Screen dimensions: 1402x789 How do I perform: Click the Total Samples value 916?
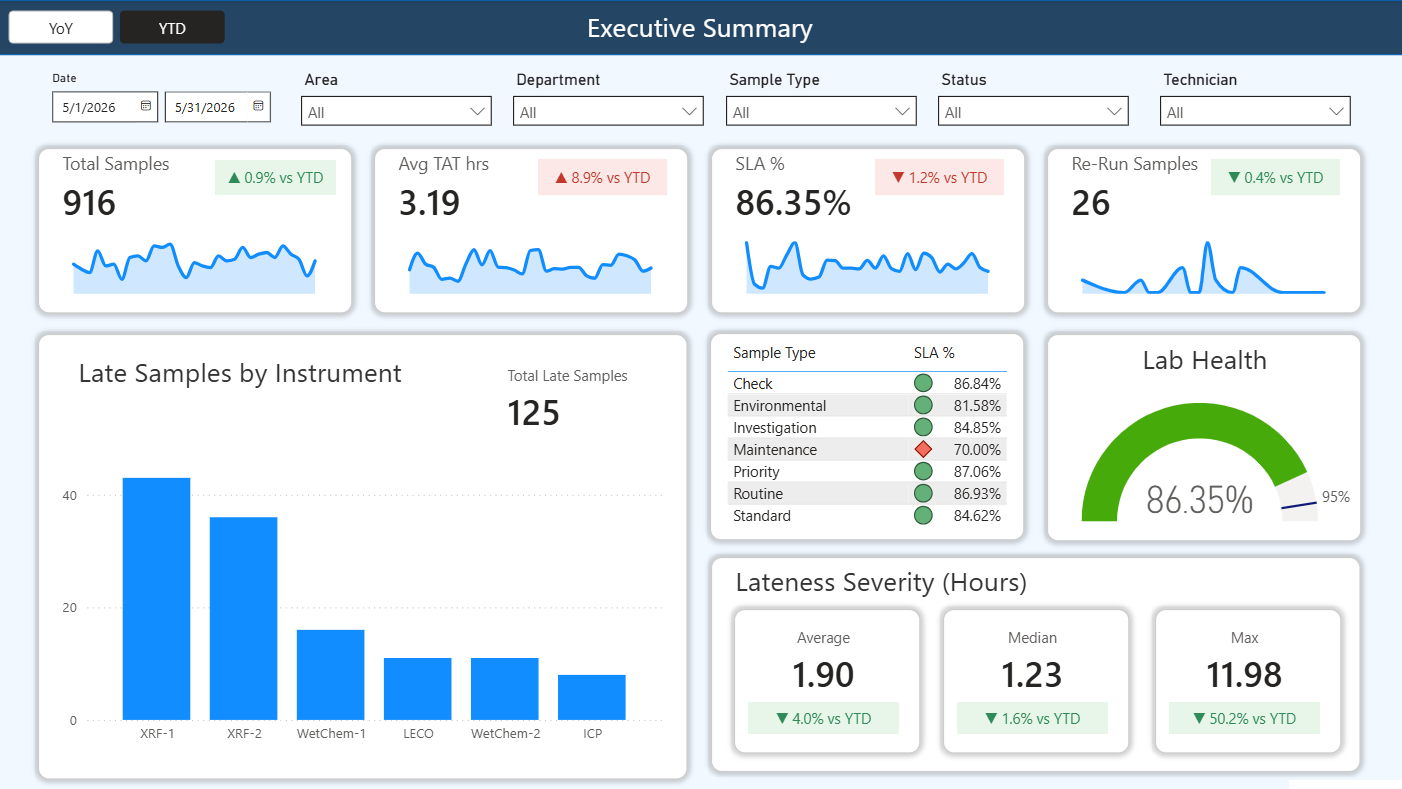point(89,204)
